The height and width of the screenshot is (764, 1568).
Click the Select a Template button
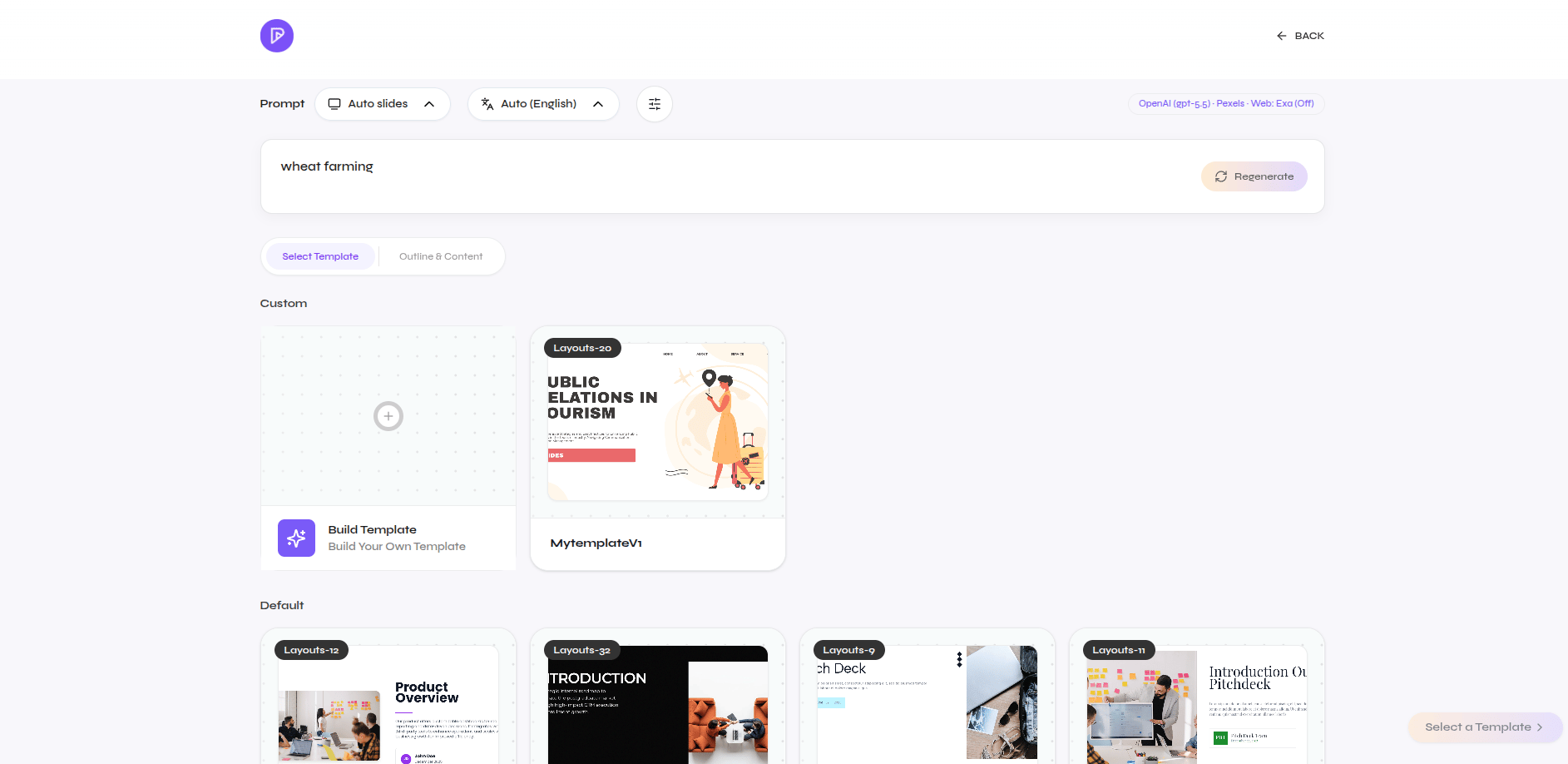pos(1485,727)
